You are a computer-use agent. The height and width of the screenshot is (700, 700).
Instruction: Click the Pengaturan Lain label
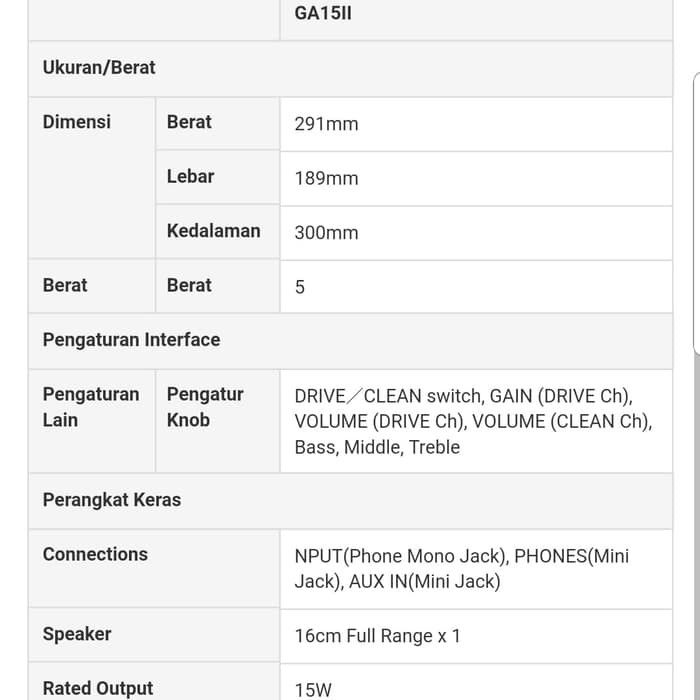click(x=91, y=407)
